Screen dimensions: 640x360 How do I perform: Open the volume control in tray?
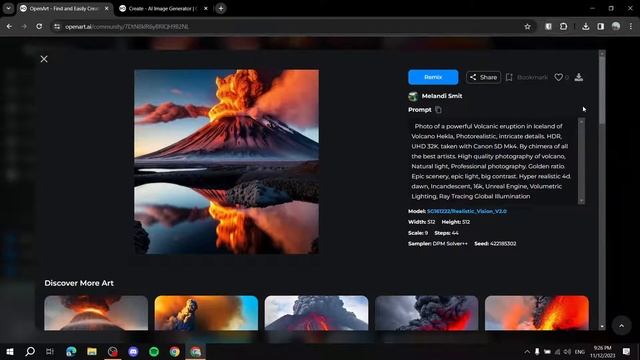coord(567,351)
